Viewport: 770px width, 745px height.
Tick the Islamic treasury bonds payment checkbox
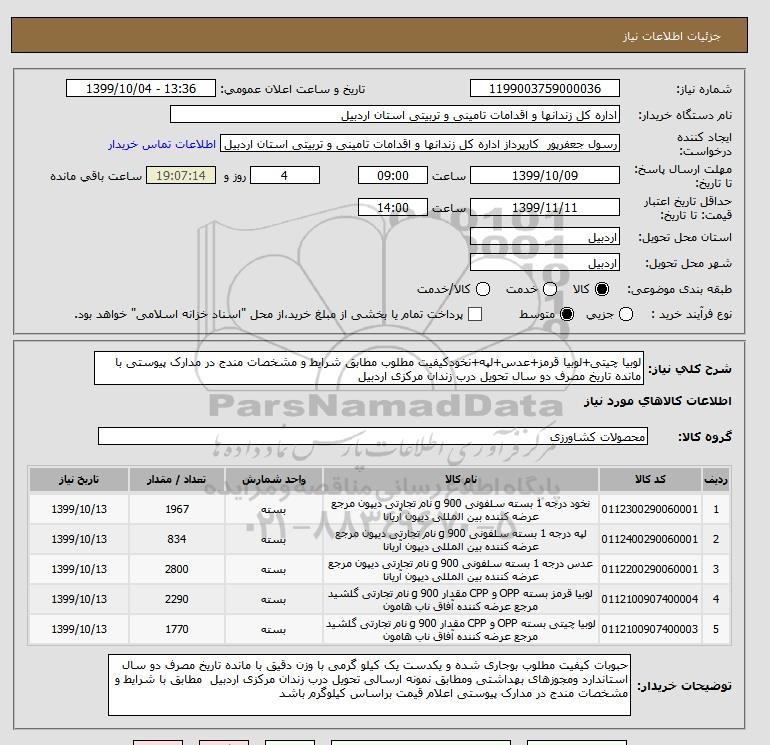pos(475,314)
